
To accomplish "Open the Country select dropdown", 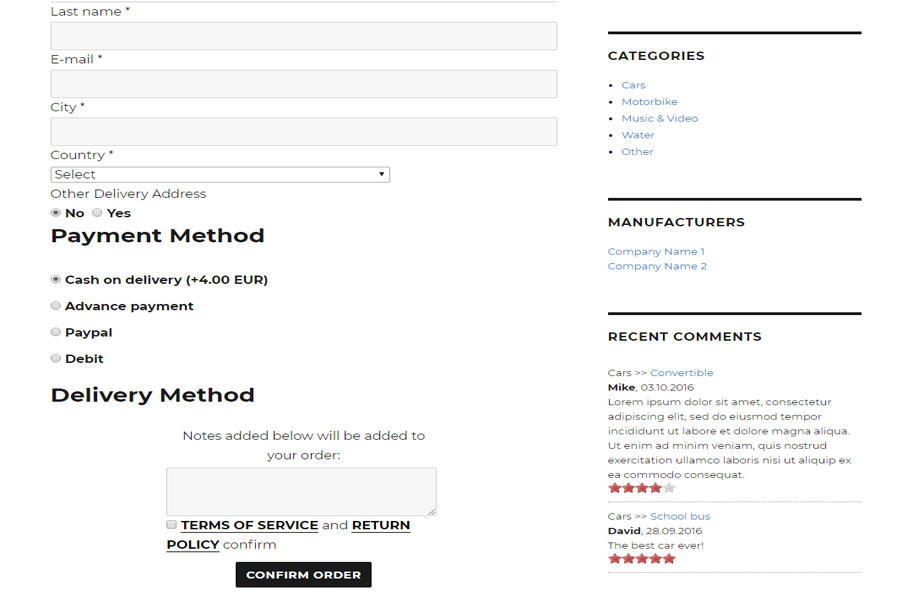I will coord(220,175).
